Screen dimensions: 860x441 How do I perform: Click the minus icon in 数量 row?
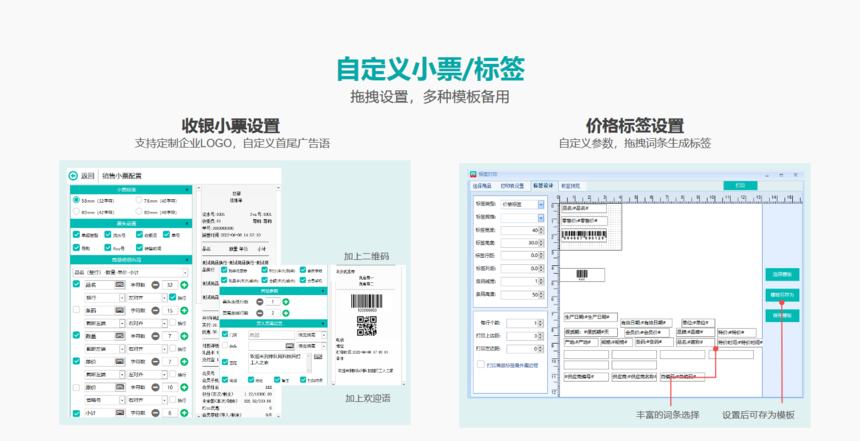click(x=156, y=336)
